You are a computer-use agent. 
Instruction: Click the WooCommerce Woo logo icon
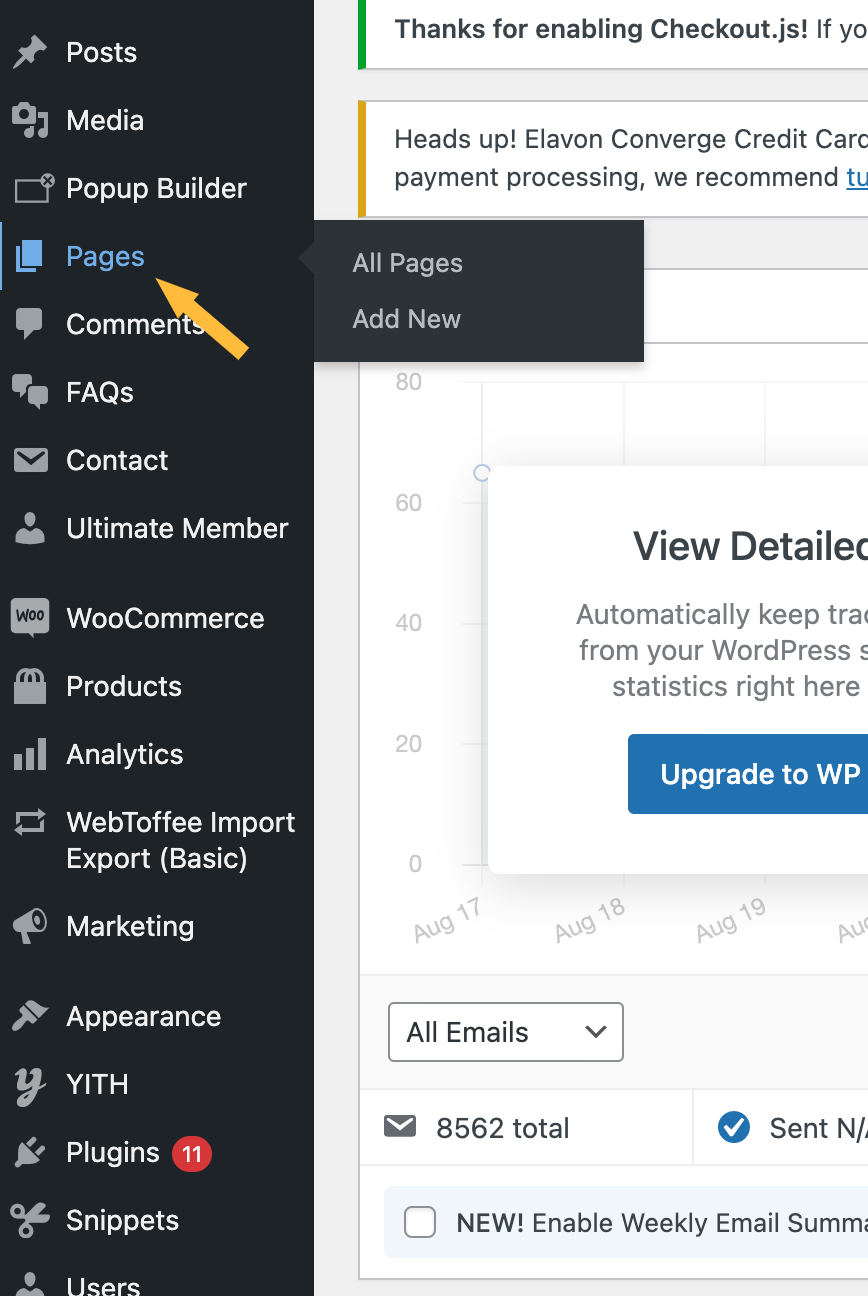tap(30, 617)
